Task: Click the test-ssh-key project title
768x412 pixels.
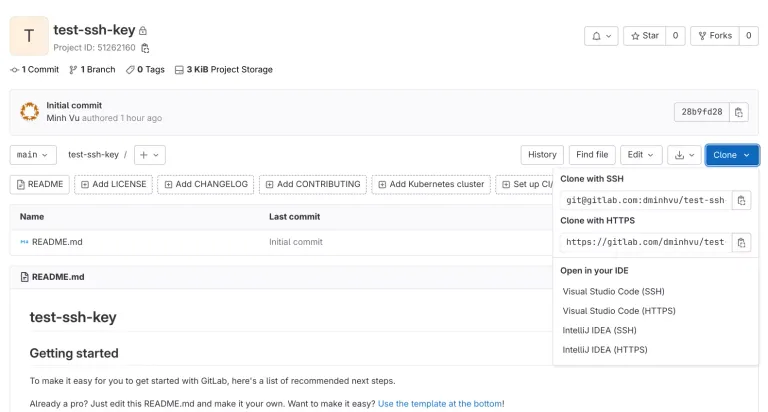Action: [x=94, y=30]
